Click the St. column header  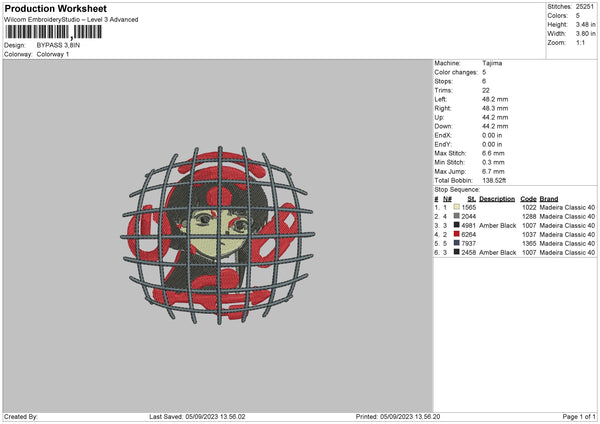pos(471,199)
